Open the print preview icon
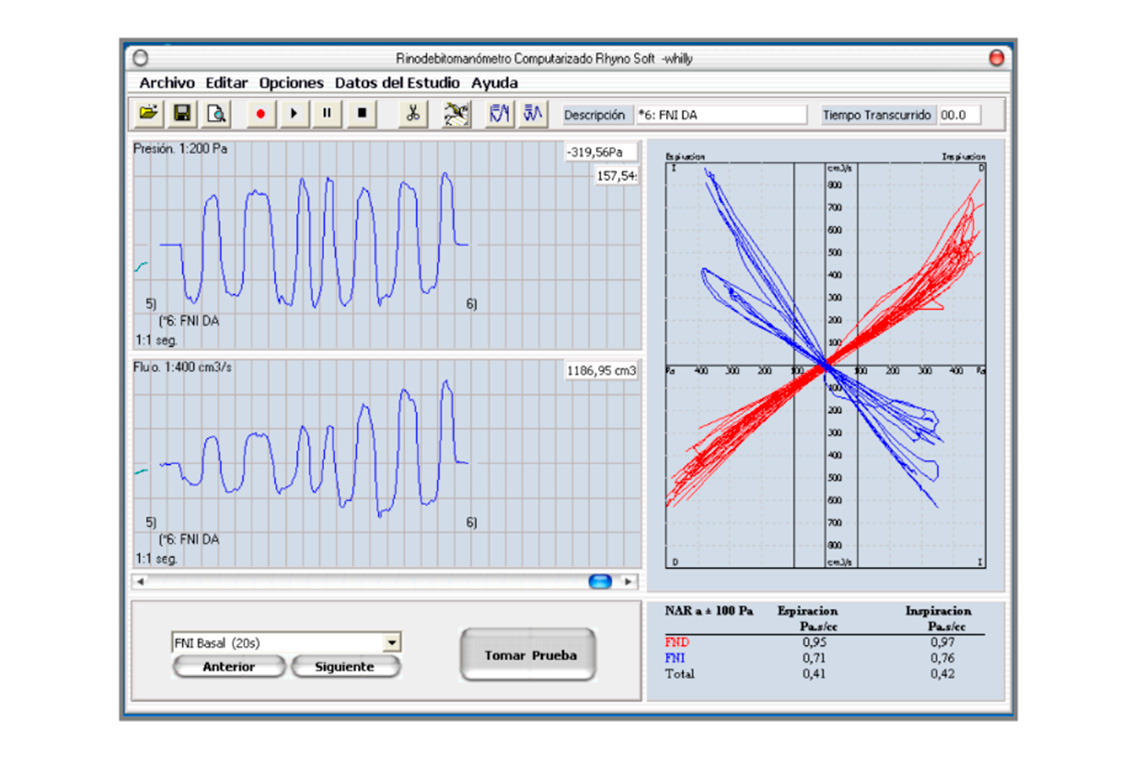Screen dimensions: 1138x759 [215, 114]
